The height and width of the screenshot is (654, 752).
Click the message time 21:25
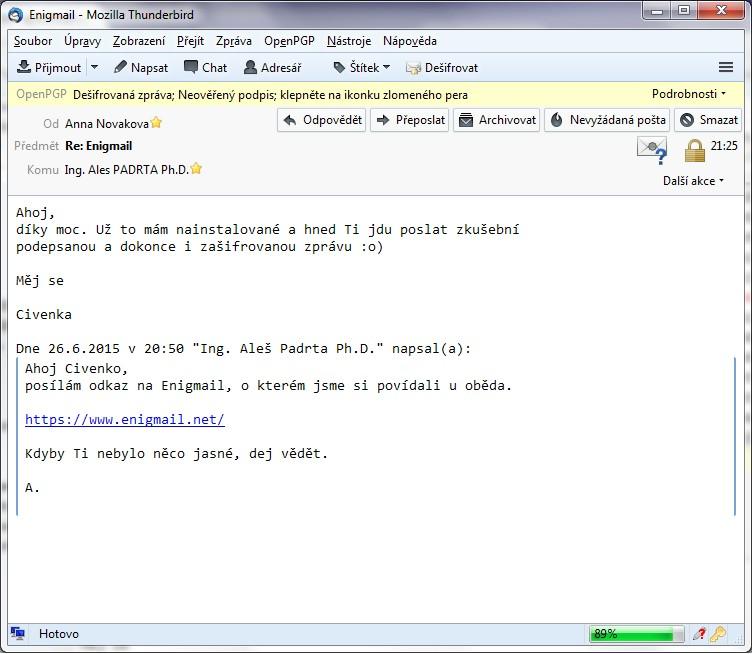(x=724, y=146)
